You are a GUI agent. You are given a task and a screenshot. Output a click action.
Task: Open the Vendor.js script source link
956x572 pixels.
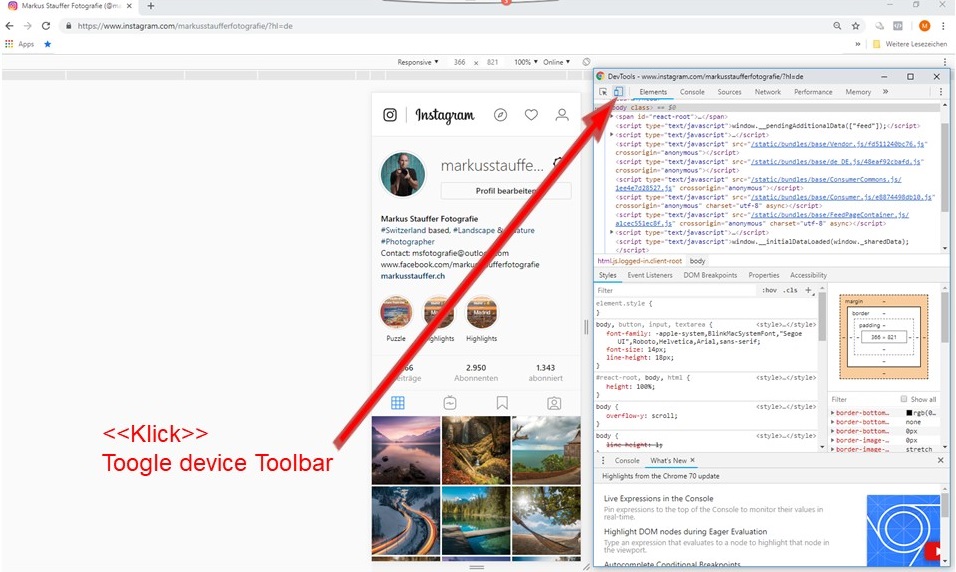(838, 144)
